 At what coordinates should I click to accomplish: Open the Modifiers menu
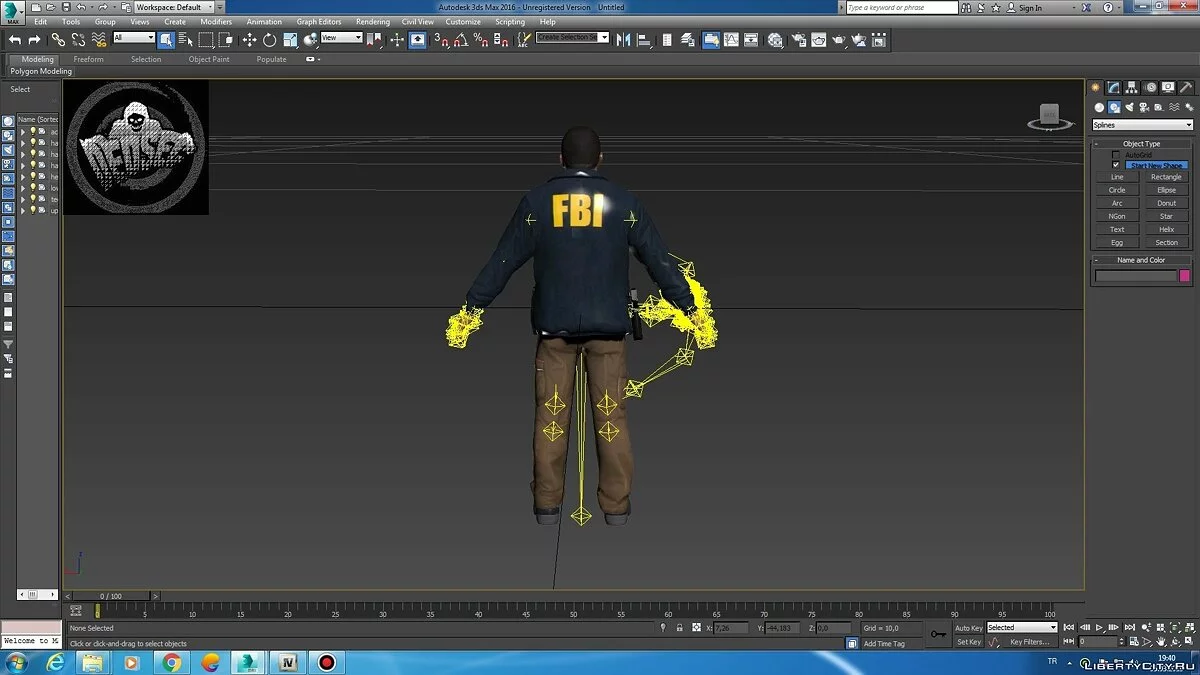click(216, 22)
